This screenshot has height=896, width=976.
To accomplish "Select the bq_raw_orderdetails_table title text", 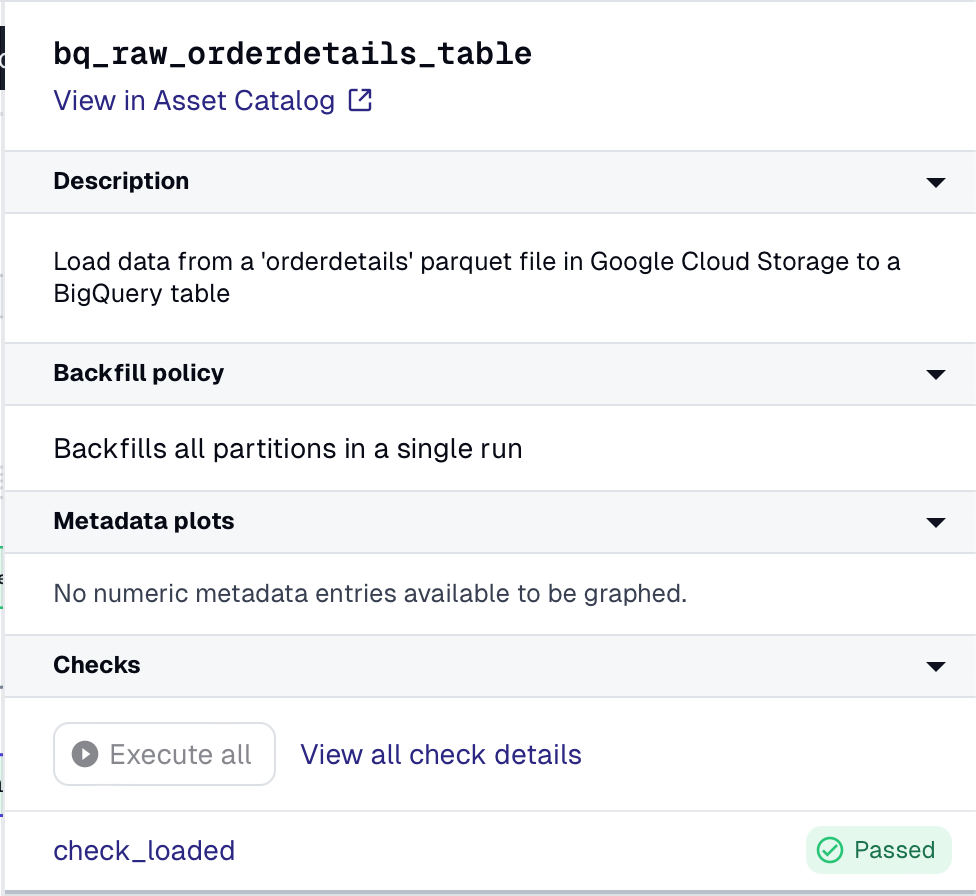I will [293, 54].
